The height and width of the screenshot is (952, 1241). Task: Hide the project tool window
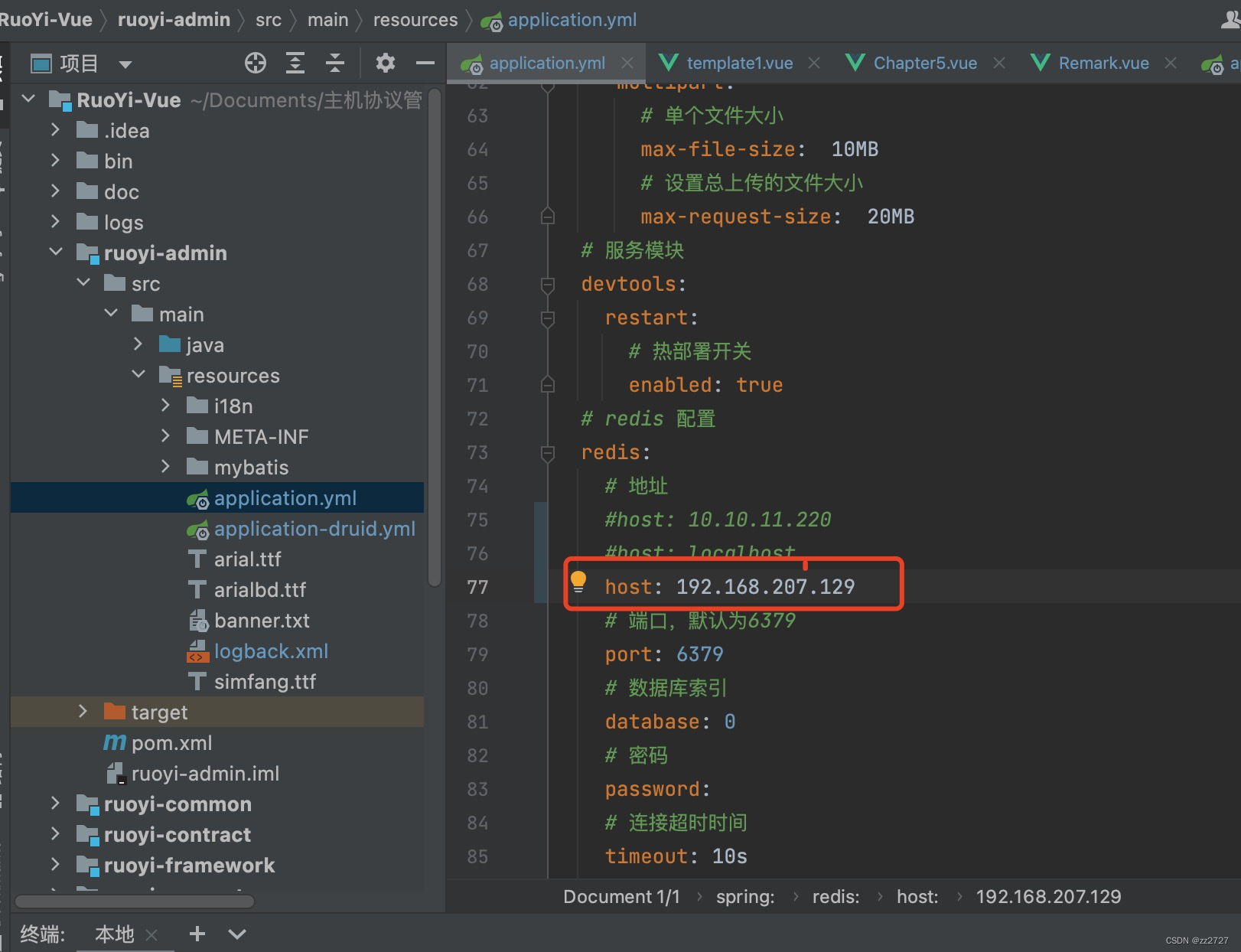click(x=425, y=63)
